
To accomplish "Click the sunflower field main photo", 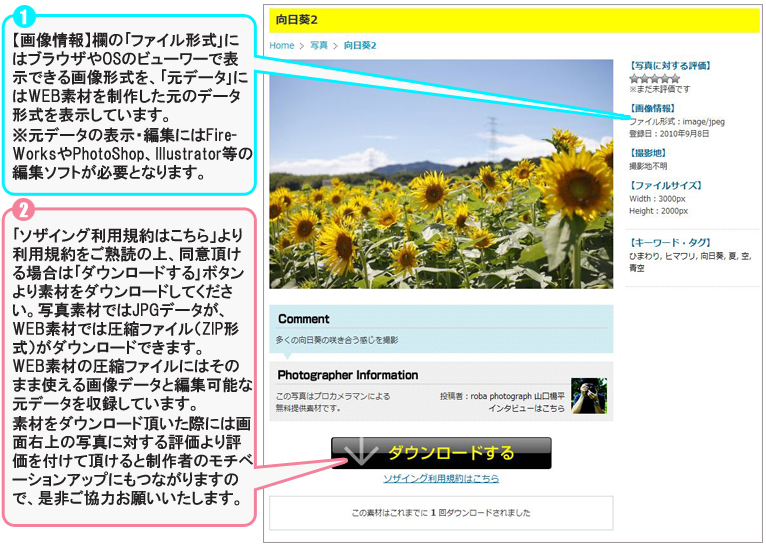I will click(441, 174).
